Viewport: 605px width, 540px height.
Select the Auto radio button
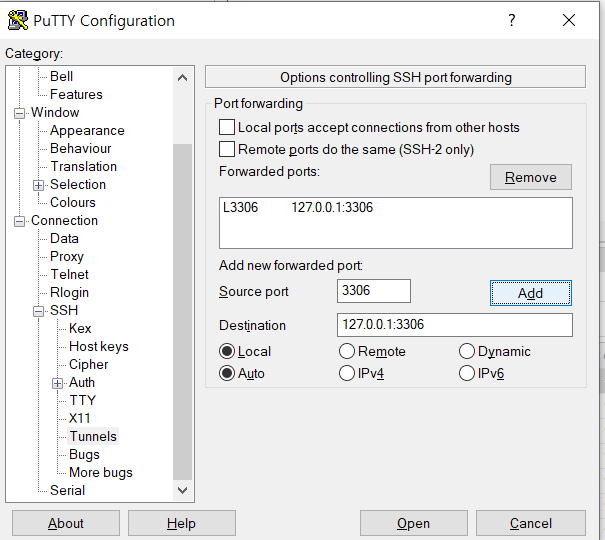pos(227,373)
